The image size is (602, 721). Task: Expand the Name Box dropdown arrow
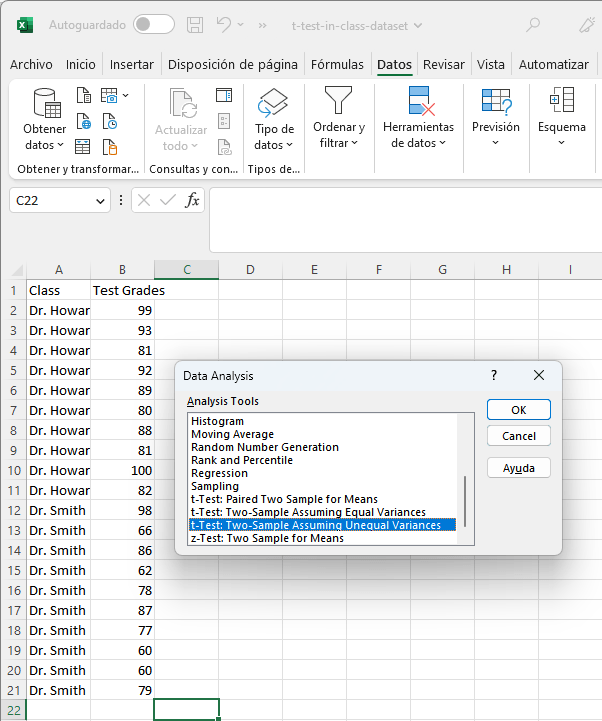[100, 201]
